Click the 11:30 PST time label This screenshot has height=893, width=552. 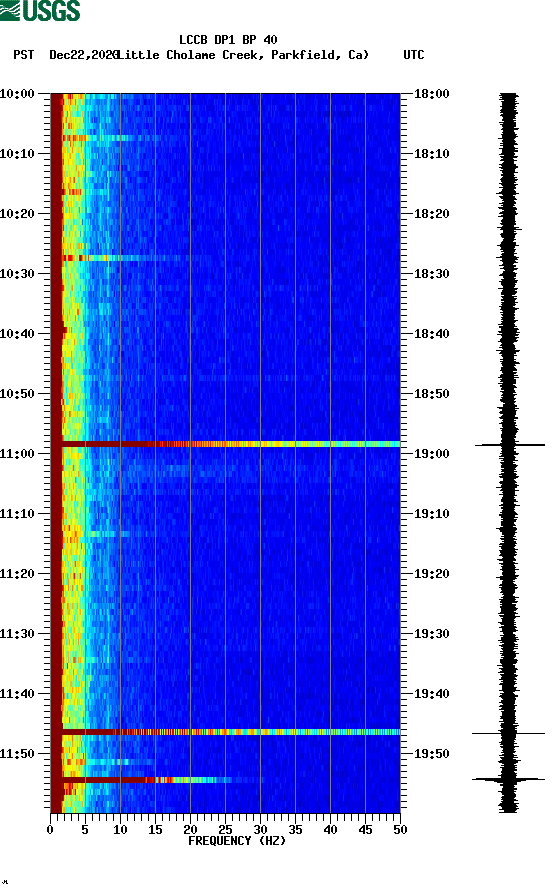pyautogui.click(x=17, y=634)
